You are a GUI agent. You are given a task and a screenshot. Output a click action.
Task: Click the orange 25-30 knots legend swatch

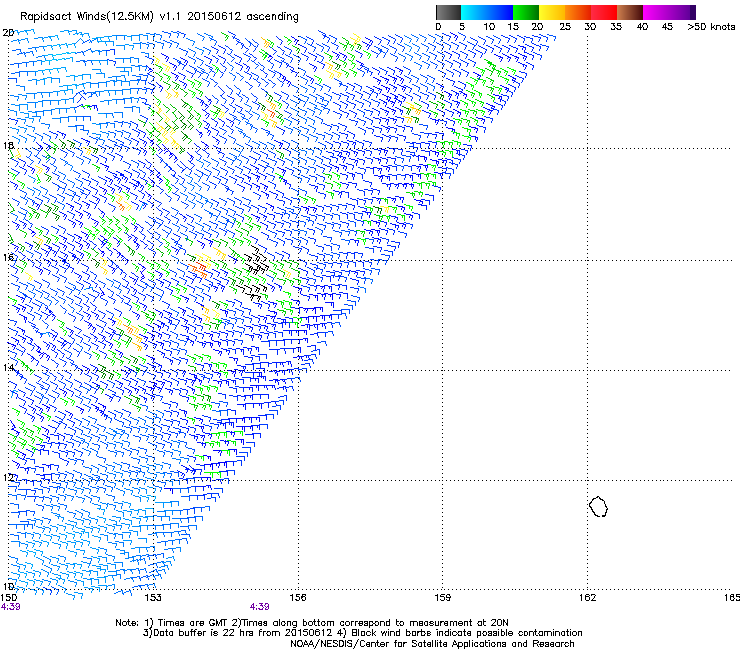click(578, 12)
